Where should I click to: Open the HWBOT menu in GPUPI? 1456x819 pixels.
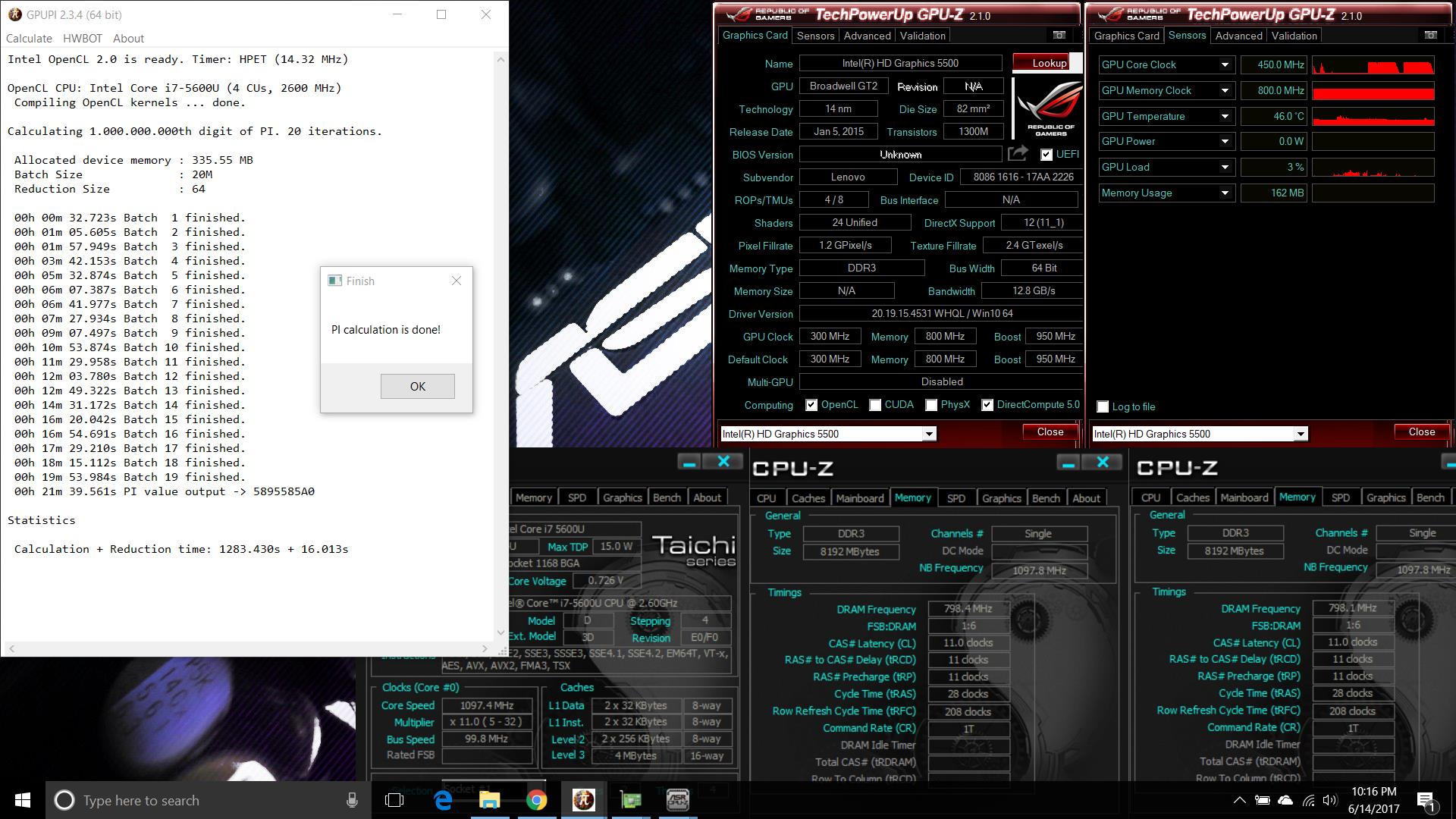pyautogui.click(x=83, y=38)
